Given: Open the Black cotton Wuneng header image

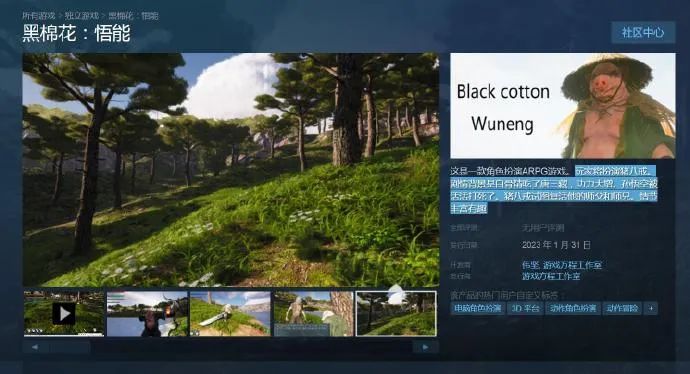Looking at the screenshot, I should tap(563, 106).
